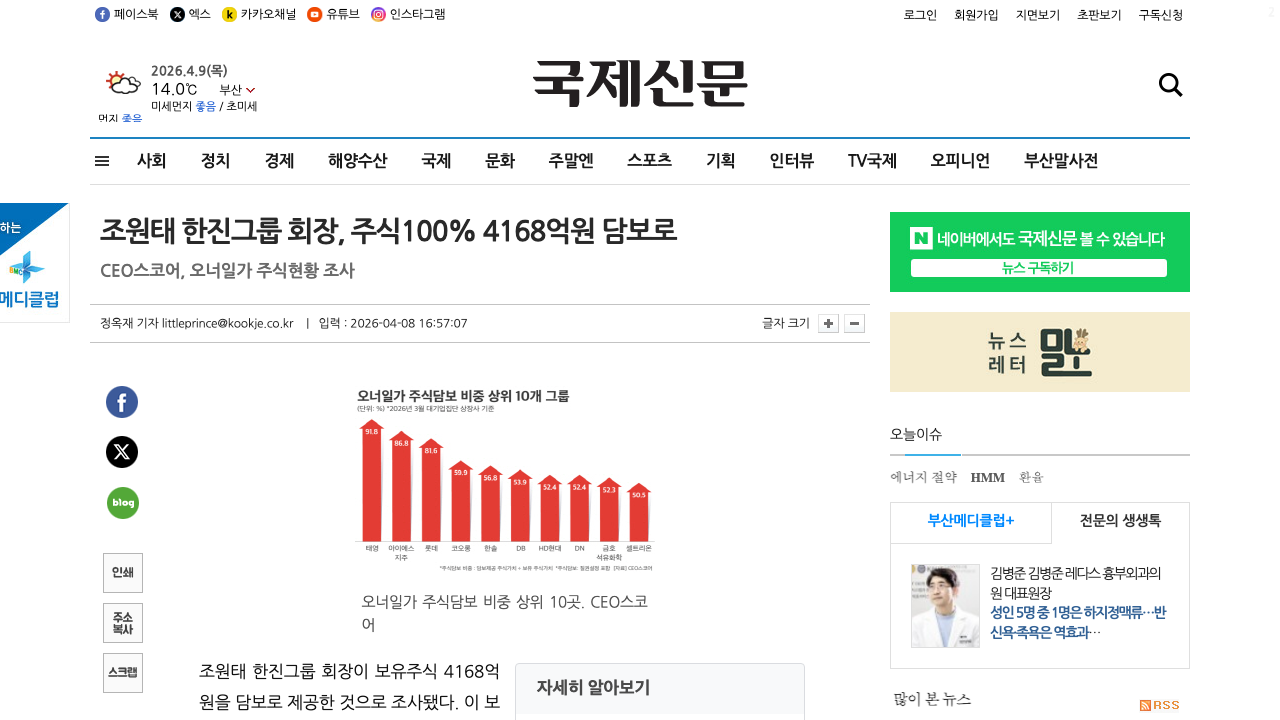This screenshot has width=1280, height=720.
Task: Increase the font size with plus
Action: [828, 323]
